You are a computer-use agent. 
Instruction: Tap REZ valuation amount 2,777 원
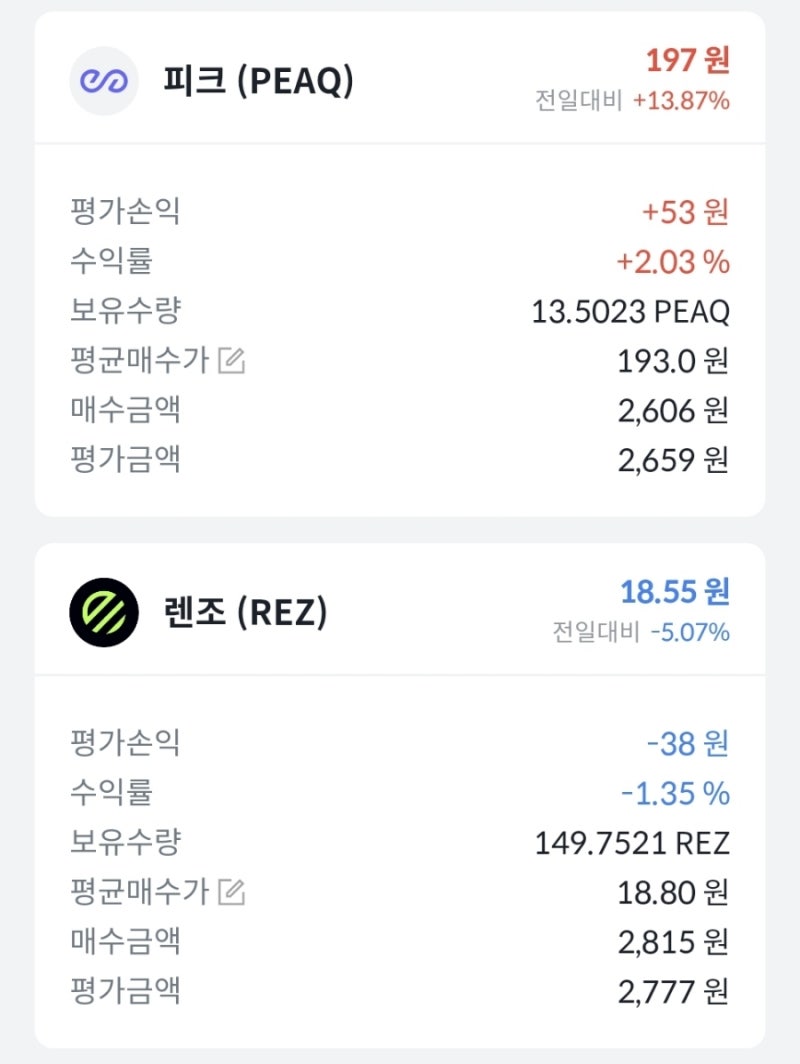(x=673, y=992)
